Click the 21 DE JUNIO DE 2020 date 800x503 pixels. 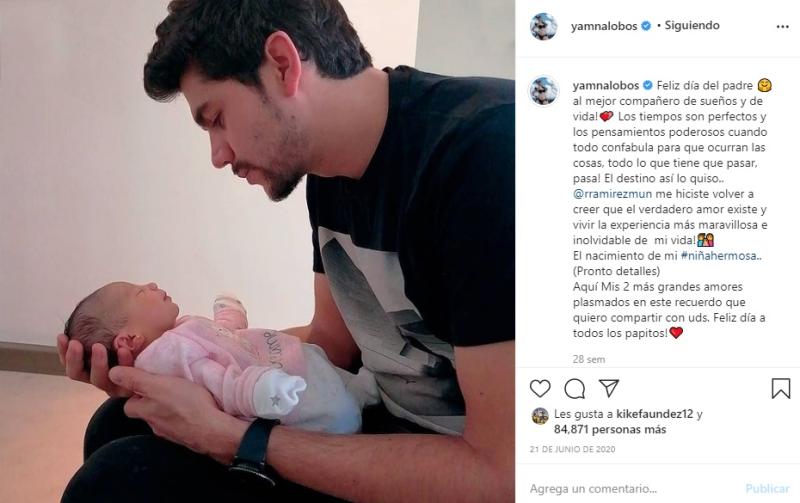pyautogui.click(x=572, y=449)
